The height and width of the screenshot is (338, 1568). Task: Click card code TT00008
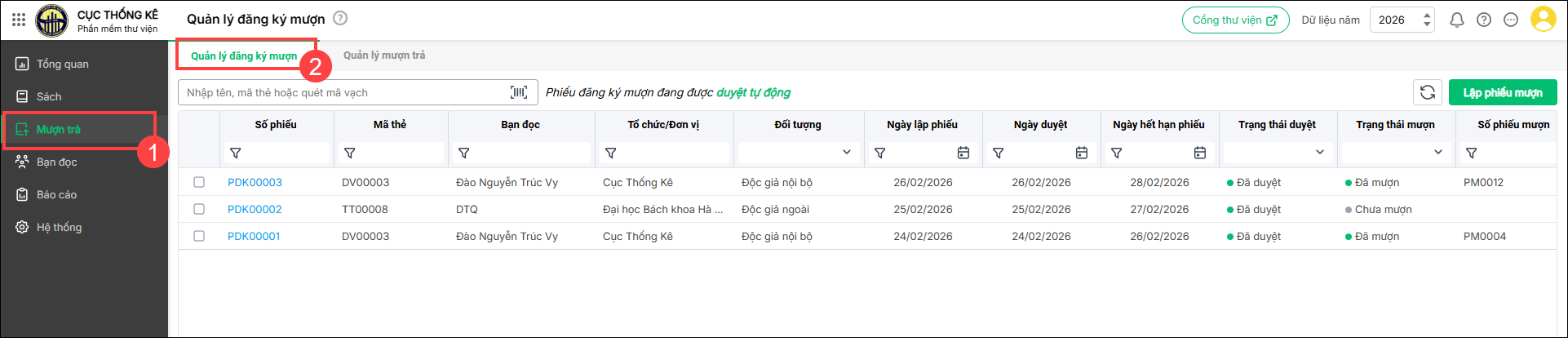365,209
